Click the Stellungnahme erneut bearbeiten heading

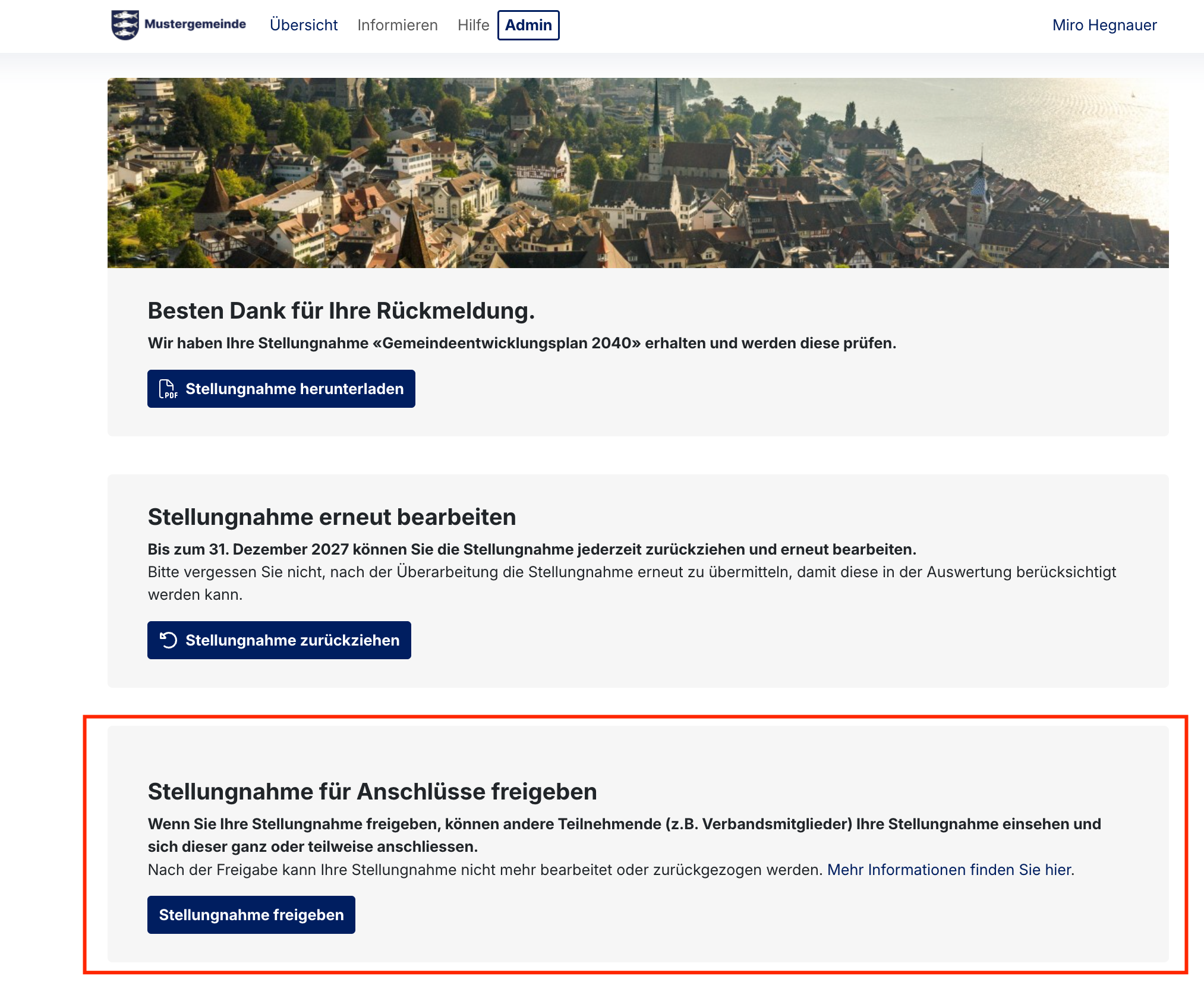pos(331,517)
